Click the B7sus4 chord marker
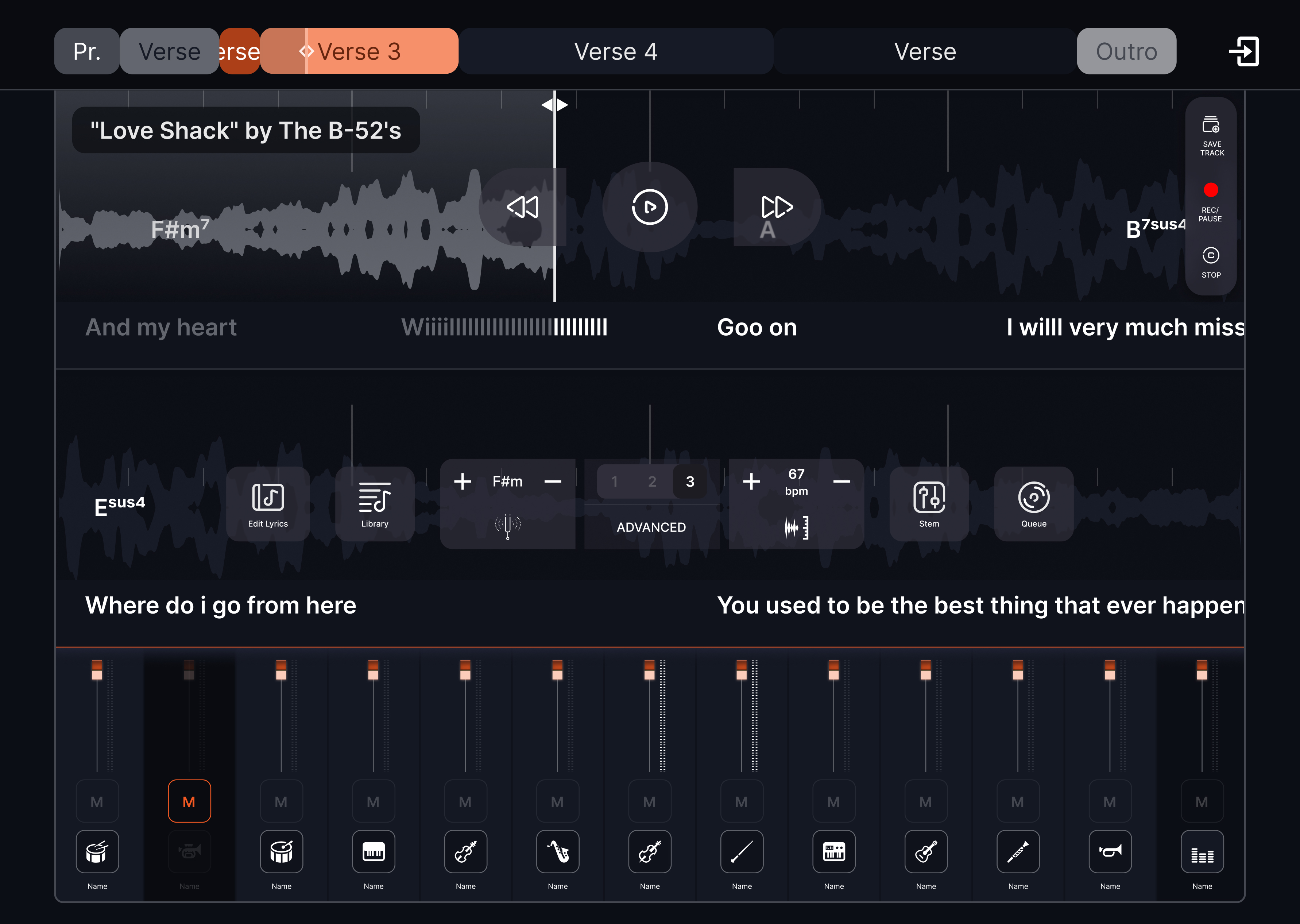The width and height of the screenshot is (1300, 924). (x=1156, y=228)
